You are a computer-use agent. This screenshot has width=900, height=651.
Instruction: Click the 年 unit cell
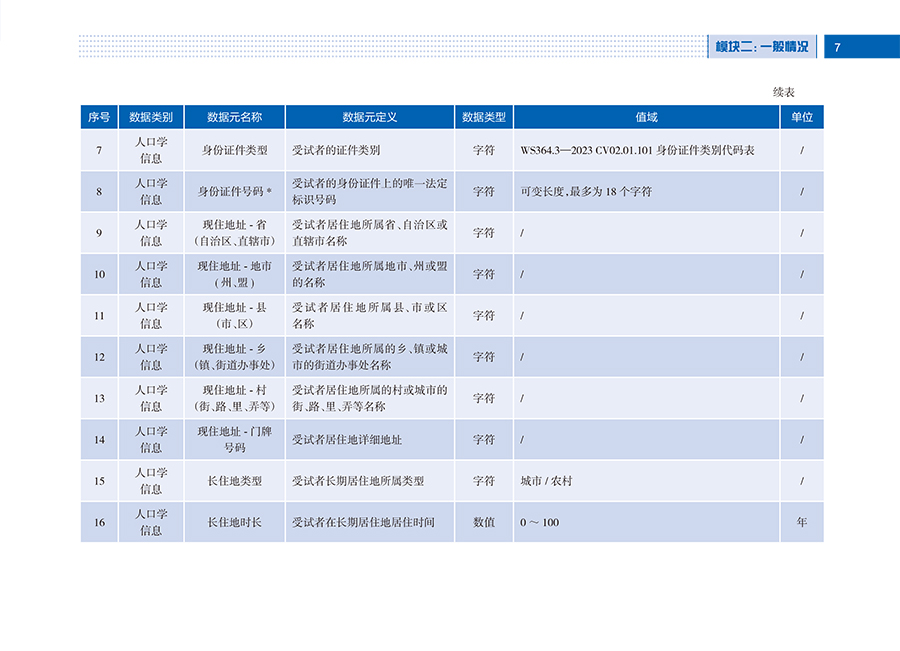click(x=802, y=522)
